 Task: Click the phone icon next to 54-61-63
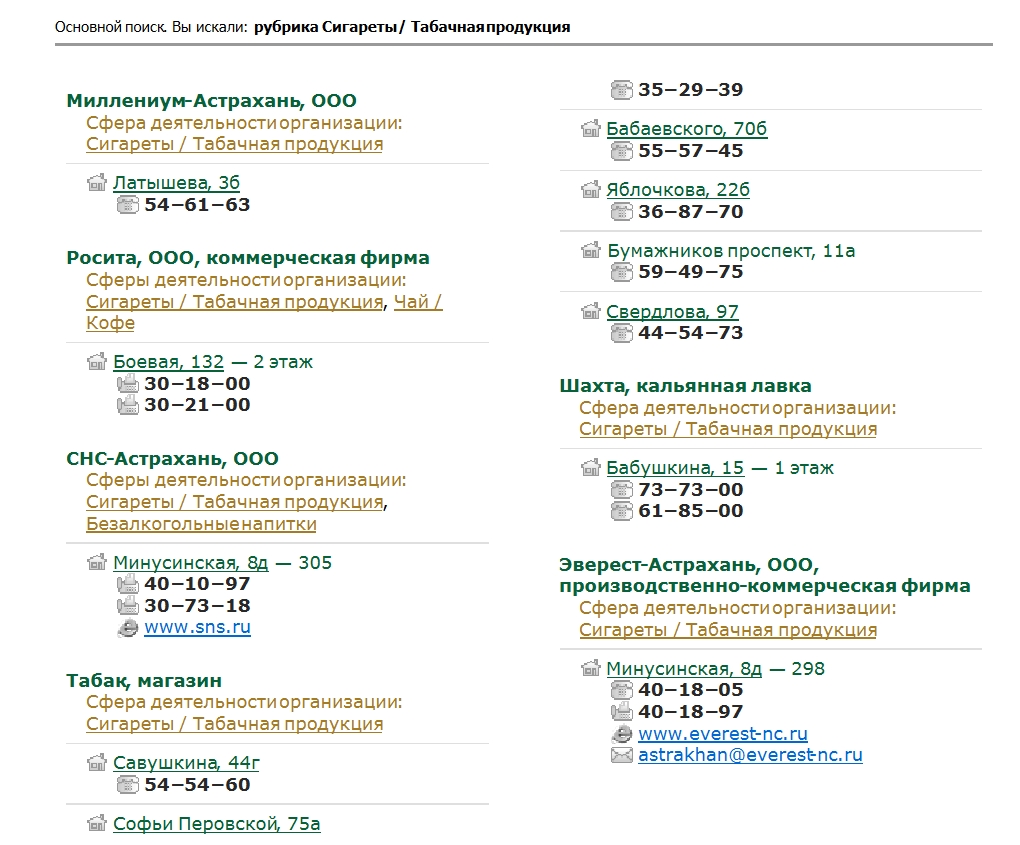coord(128,205)
